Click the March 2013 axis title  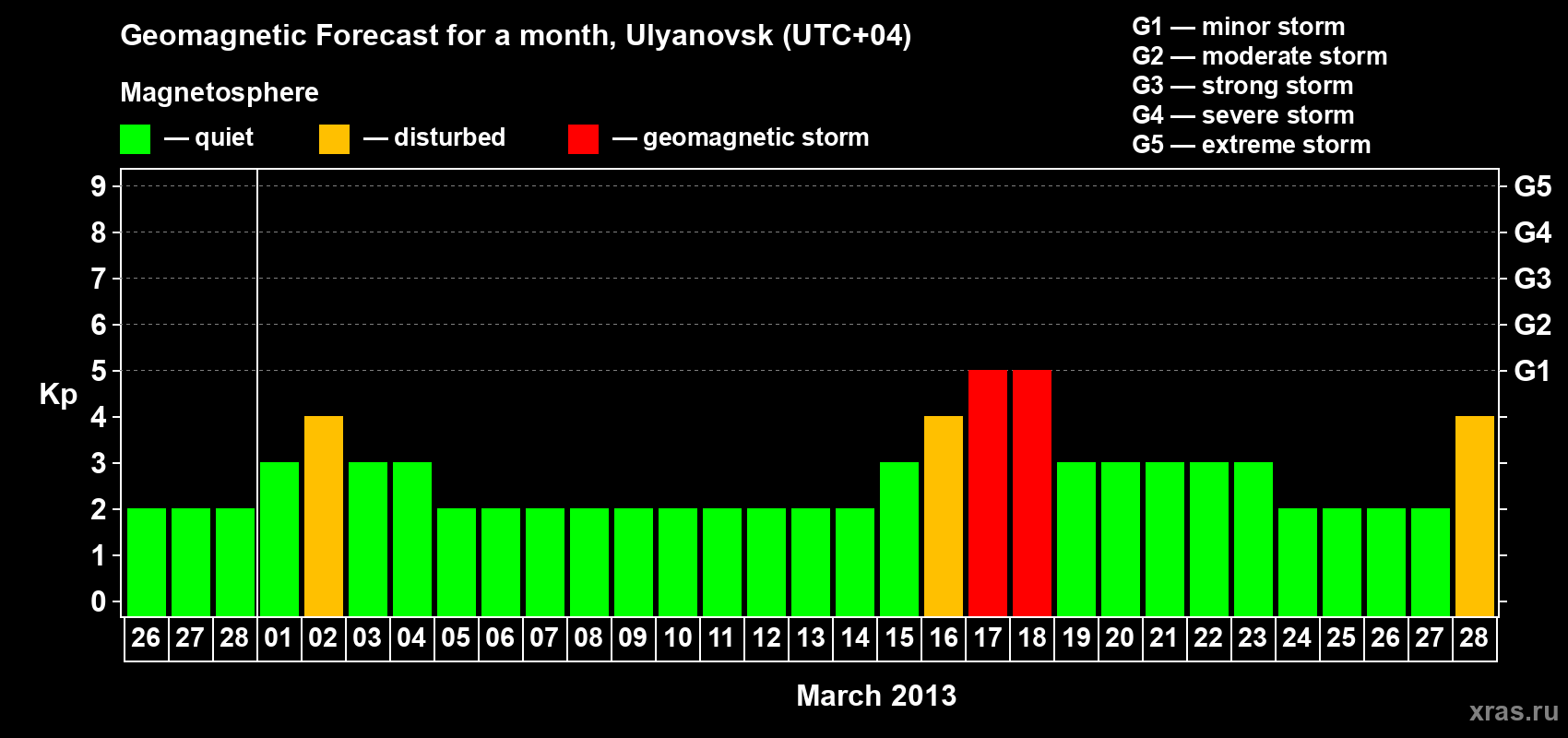[876, 696]
